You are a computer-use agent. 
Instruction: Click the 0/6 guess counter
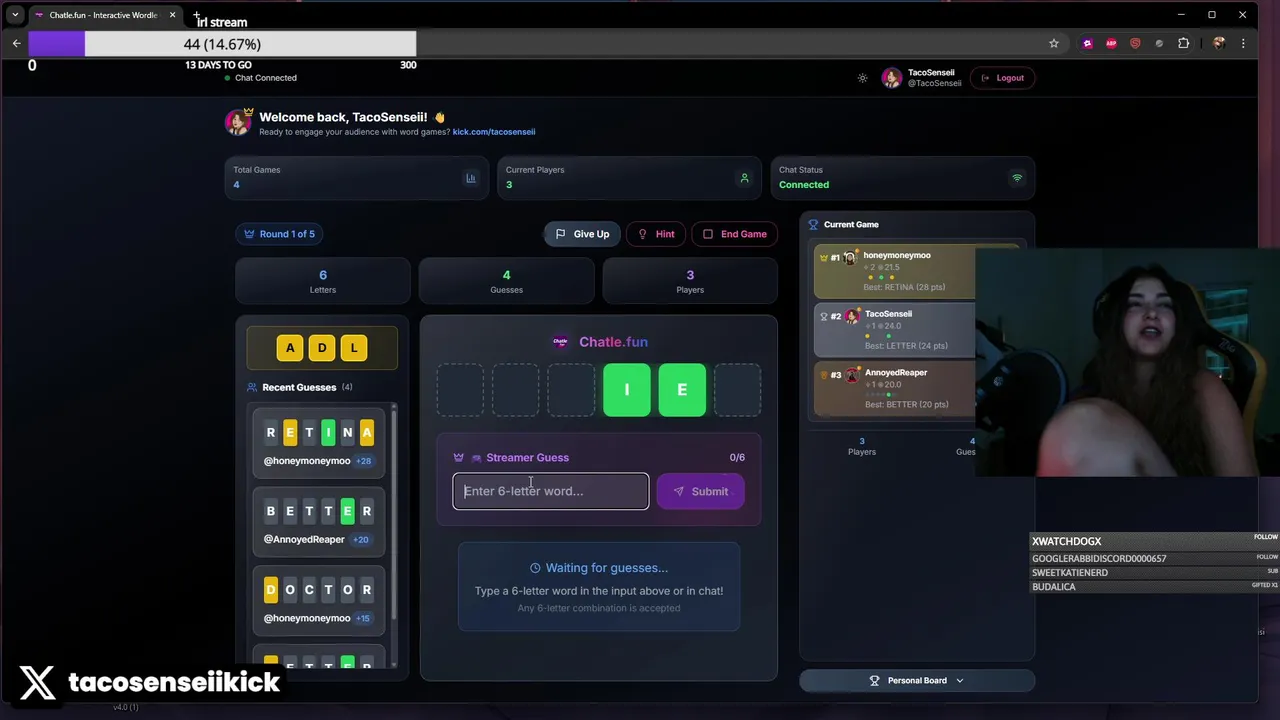point(737,458)
